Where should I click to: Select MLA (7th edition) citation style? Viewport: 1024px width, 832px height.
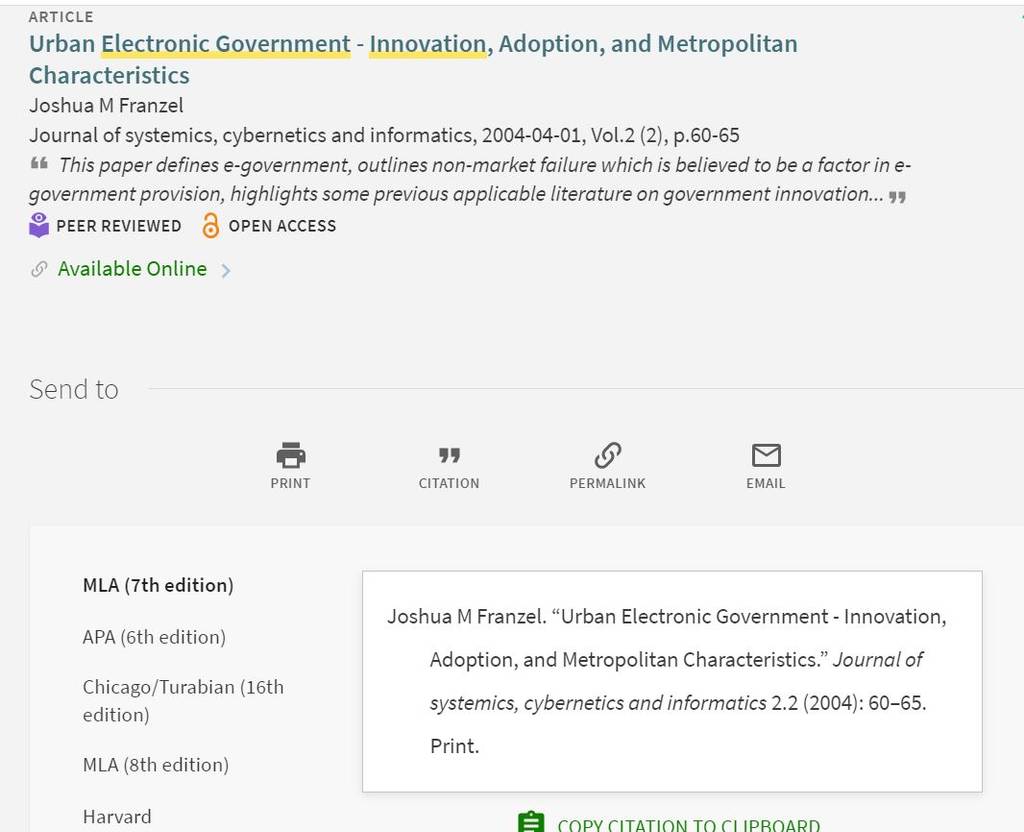pos(158,585)
